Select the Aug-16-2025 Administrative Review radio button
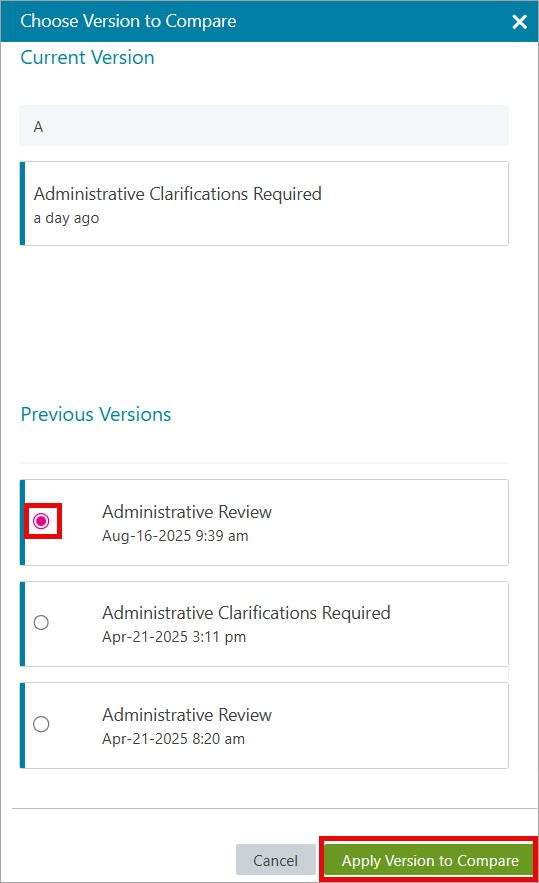 (41, 521)
